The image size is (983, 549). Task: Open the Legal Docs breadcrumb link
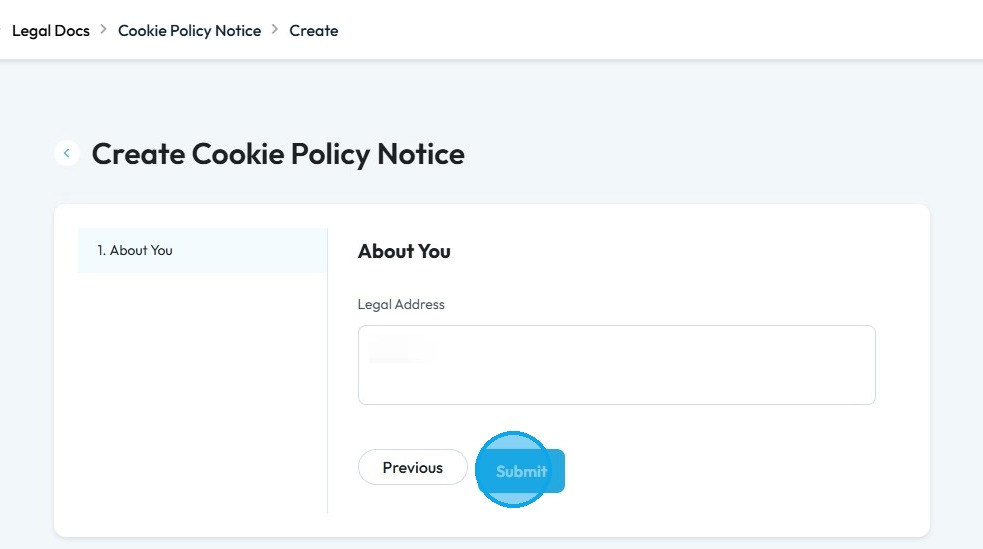pyautogui.click(x=50, y=30)
